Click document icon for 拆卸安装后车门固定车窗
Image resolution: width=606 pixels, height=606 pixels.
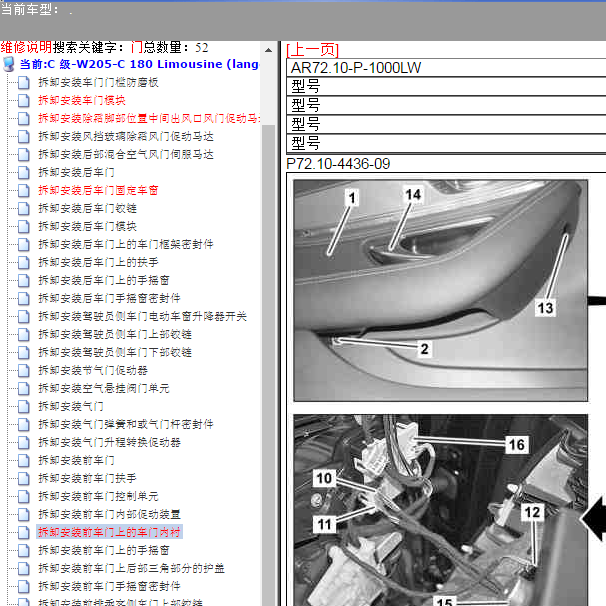pyautogui.click(x=24, y=190)
